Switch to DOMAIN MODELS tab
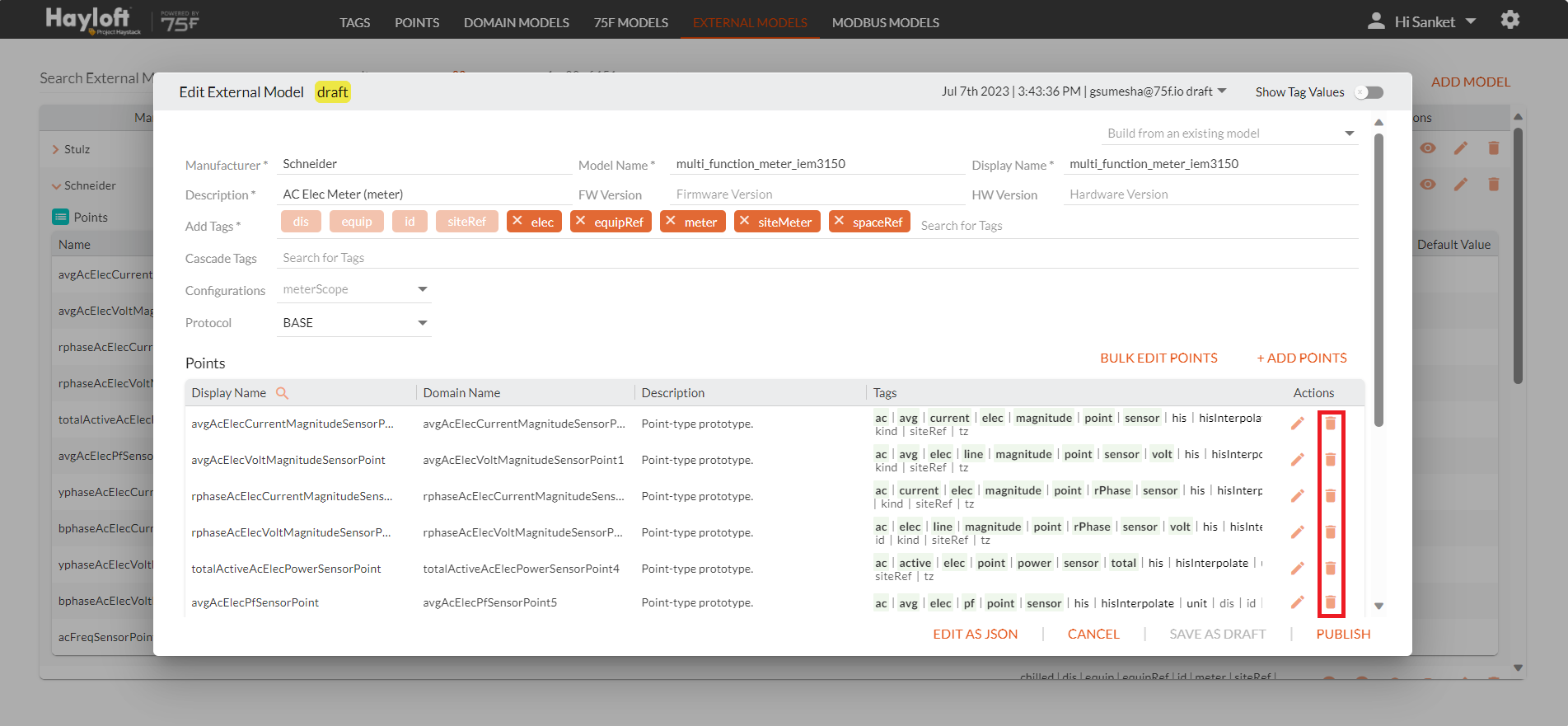Image resolution: width=1568 pixels, height=726 pixels. coord(517,22)
